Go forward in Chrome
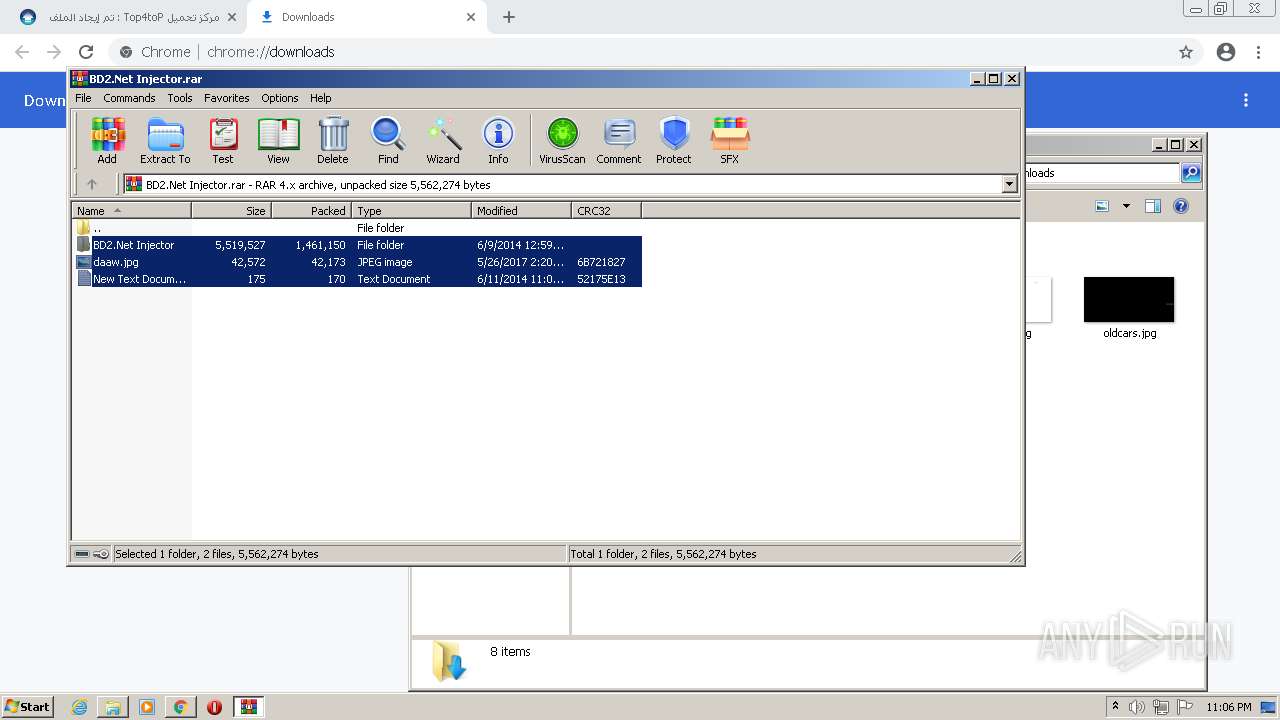This screenshot has height=720, width=1280. (x=54, y=52)
